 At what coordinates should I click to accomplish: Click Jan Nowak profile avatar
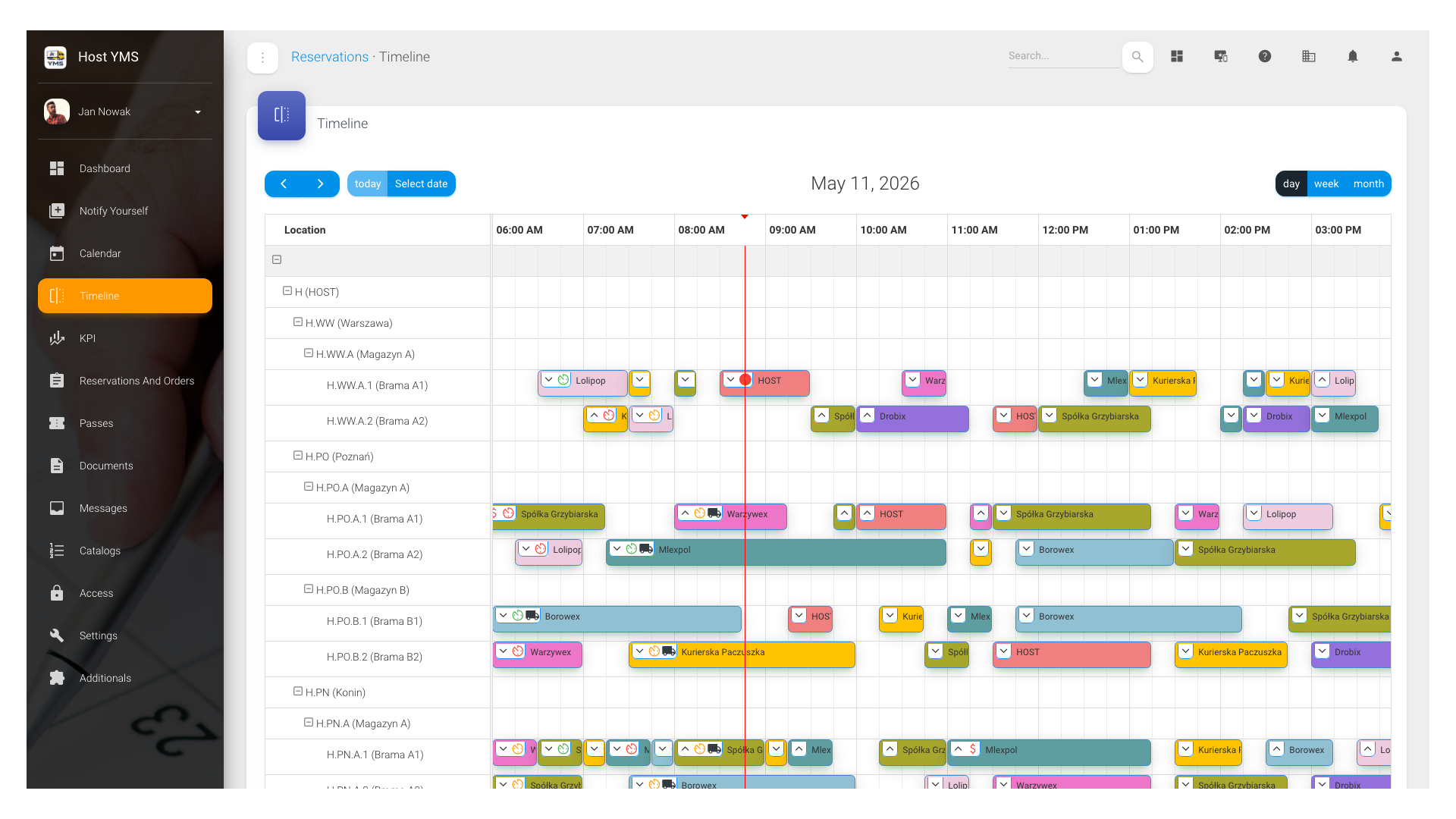[57, 111]
